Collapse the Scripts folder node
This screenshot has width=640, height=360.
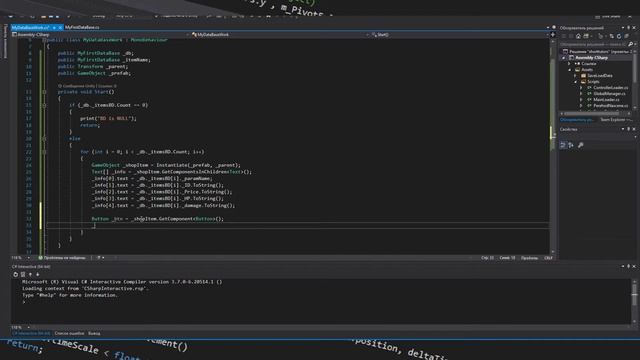point(576,82)
